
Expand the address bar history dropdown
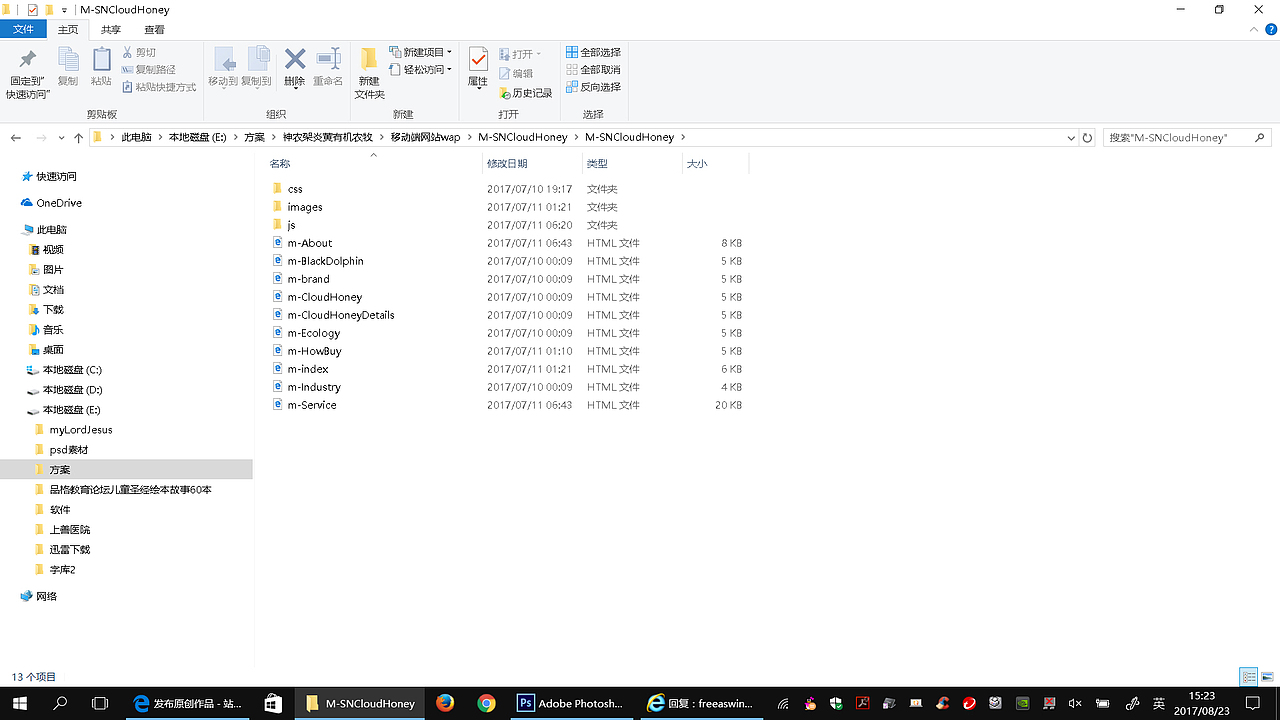(1071, 137)
